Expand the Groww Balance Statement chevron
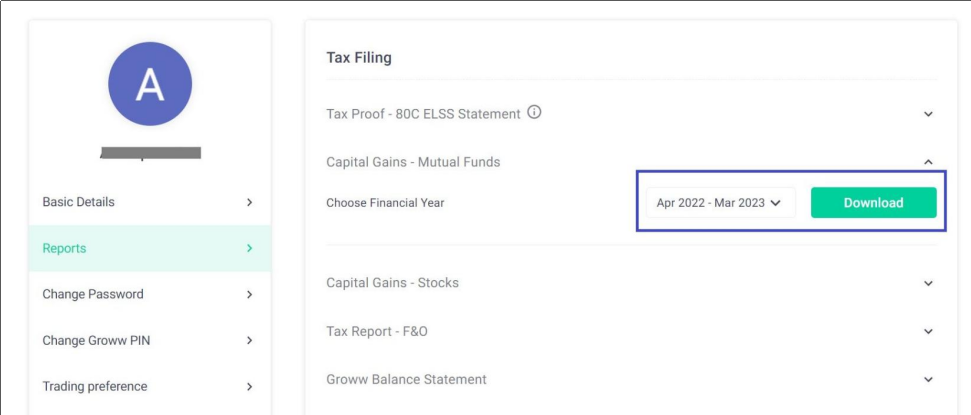This screenshot has height=415, width=971. pyautogui.click(x=928, y=379)
